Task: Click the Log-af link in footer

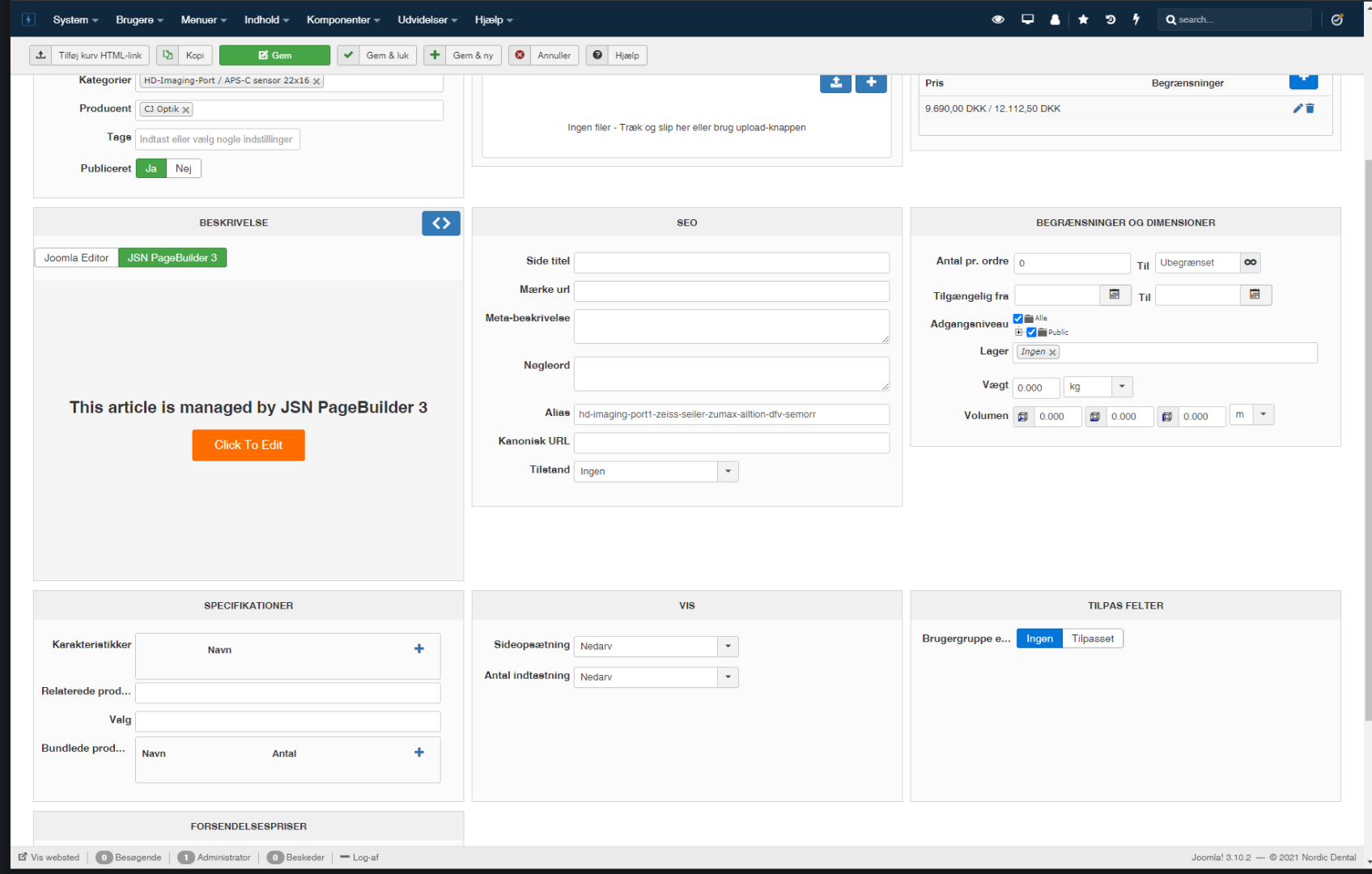Action: [x=359, y=857]
